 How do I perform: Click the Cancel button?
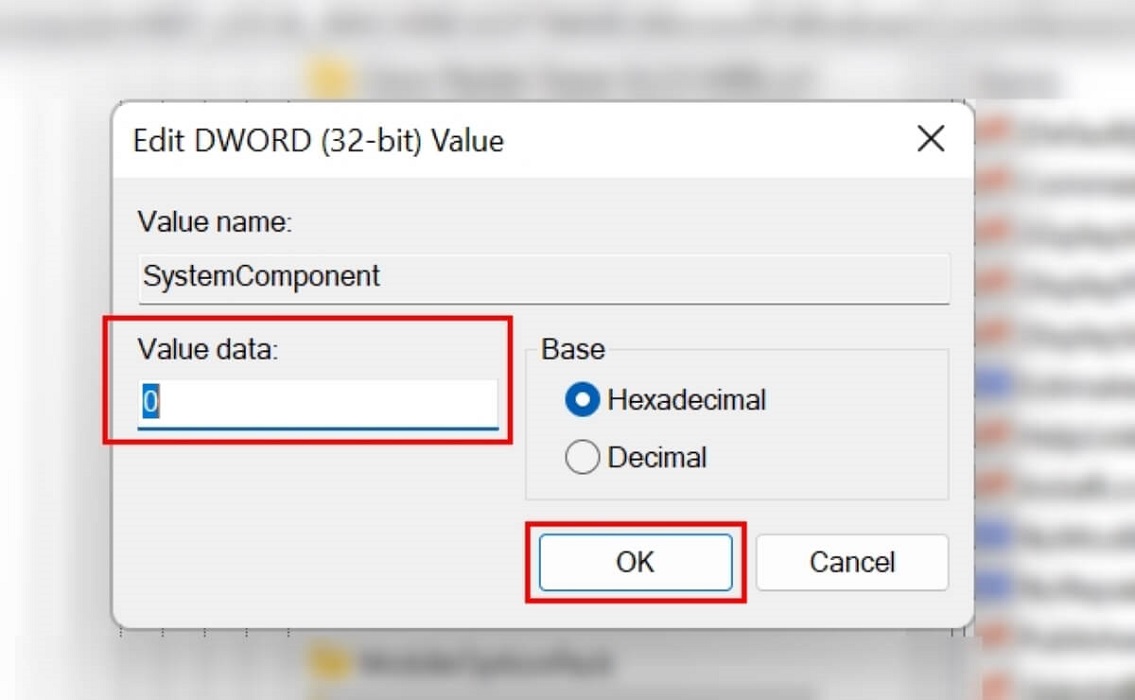[x=851, y=562]
